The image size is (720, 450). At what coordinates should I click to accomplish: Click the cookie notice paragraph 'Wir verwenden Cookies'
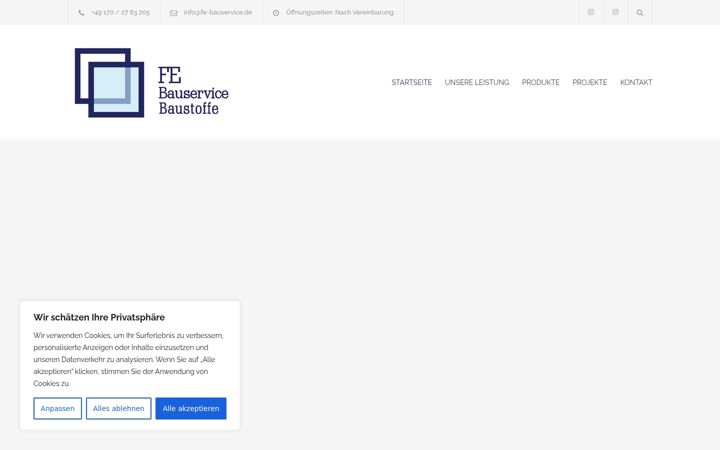click(x=129, y=359)
